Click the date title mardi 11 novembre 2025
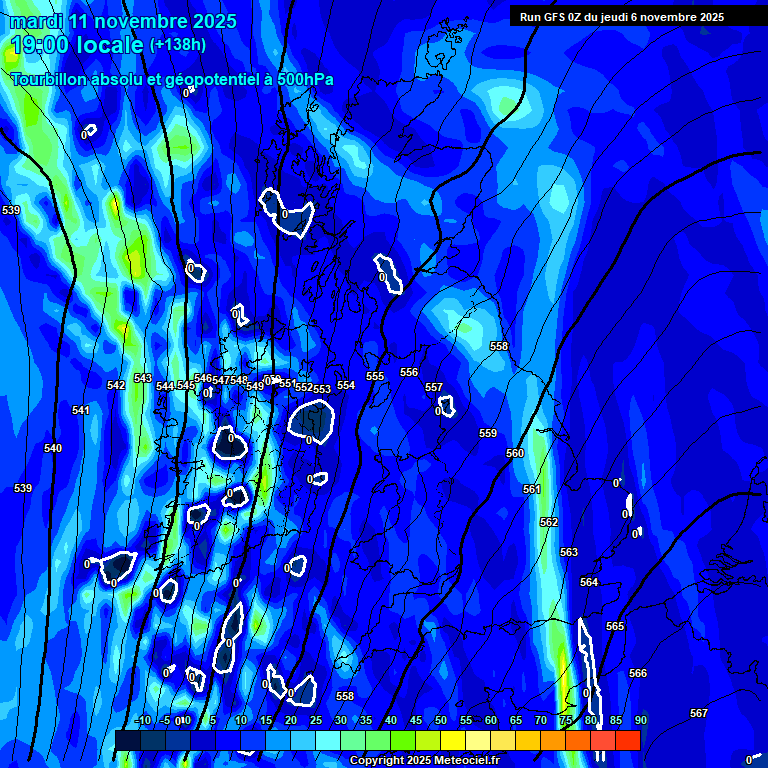768x768 pixels. [123, 21]
